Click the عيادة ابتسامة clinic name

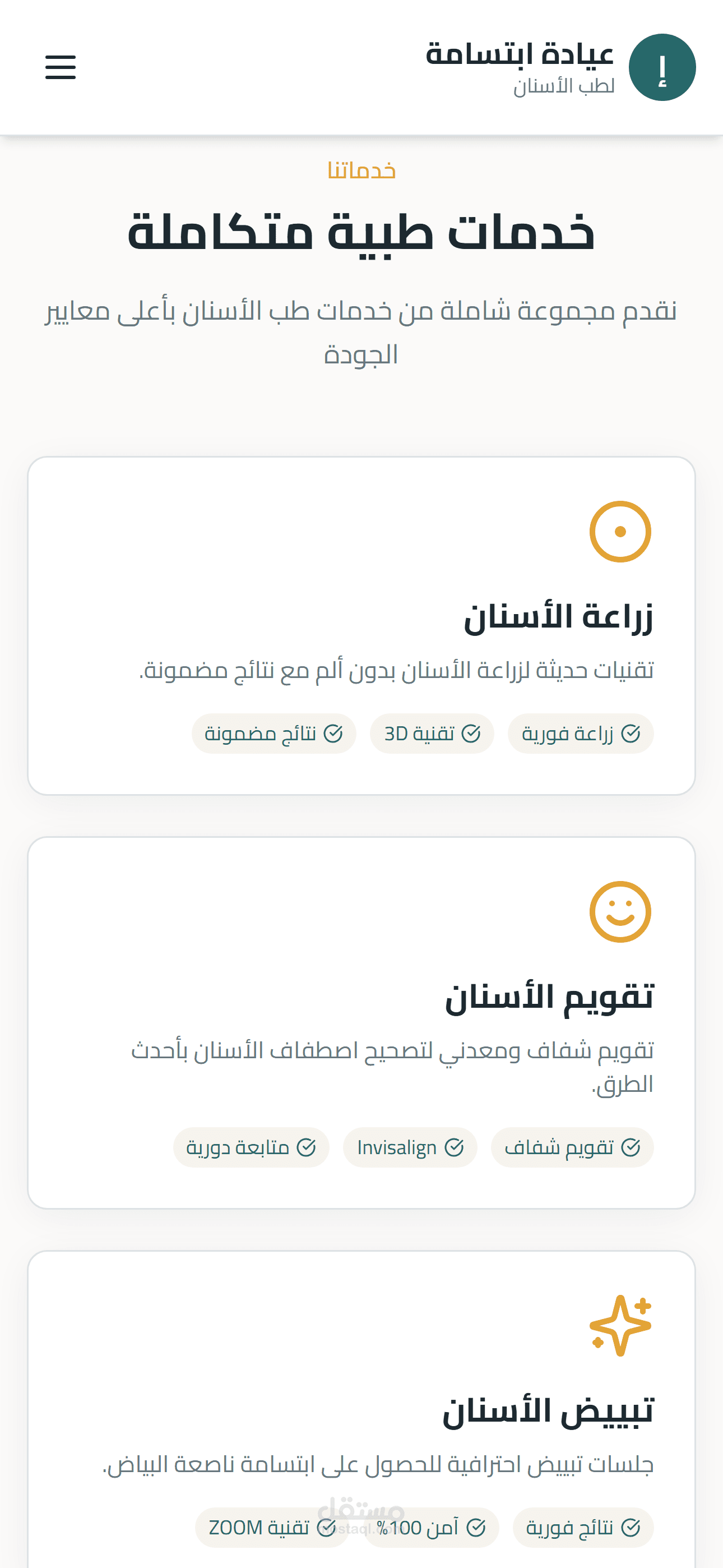519,54
